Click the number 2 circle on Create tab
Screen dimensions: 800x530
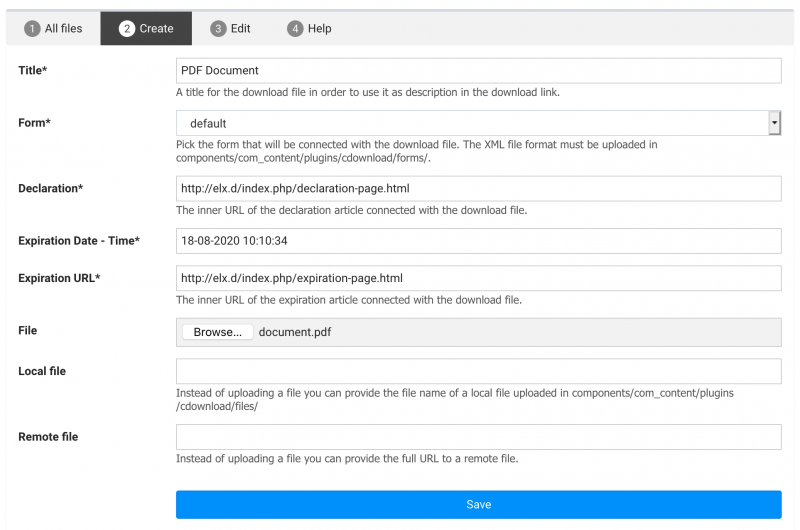point(127,29)
